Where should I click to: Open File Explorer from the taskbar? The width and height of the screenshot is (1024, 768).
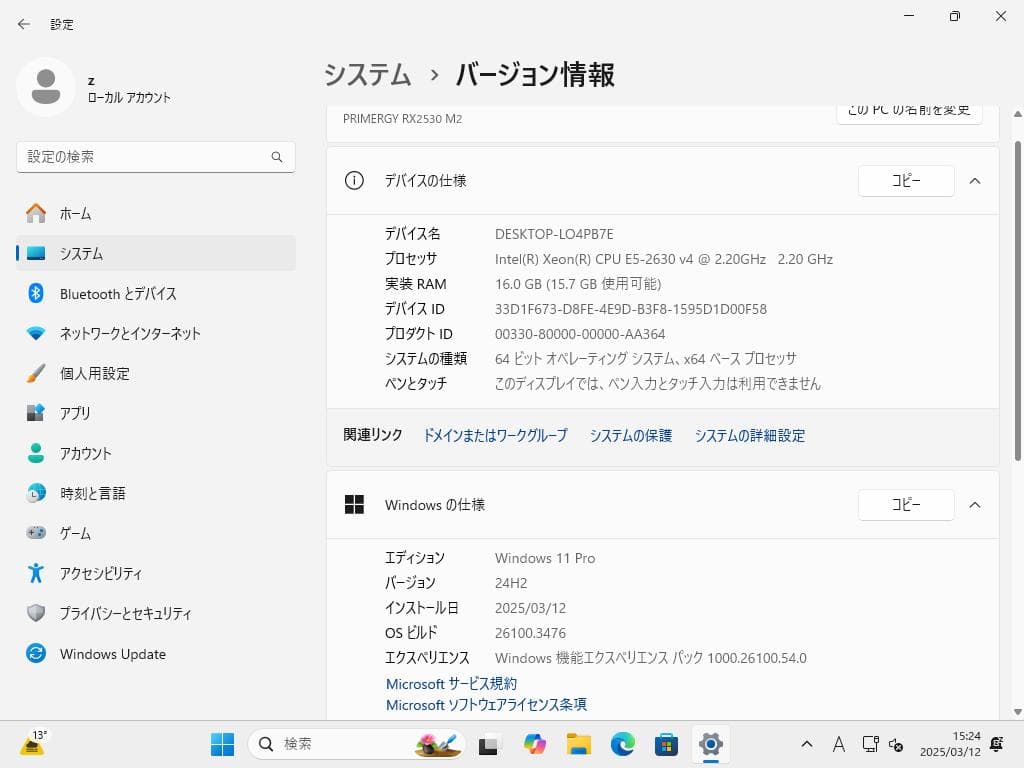click(x=579, y=744)
